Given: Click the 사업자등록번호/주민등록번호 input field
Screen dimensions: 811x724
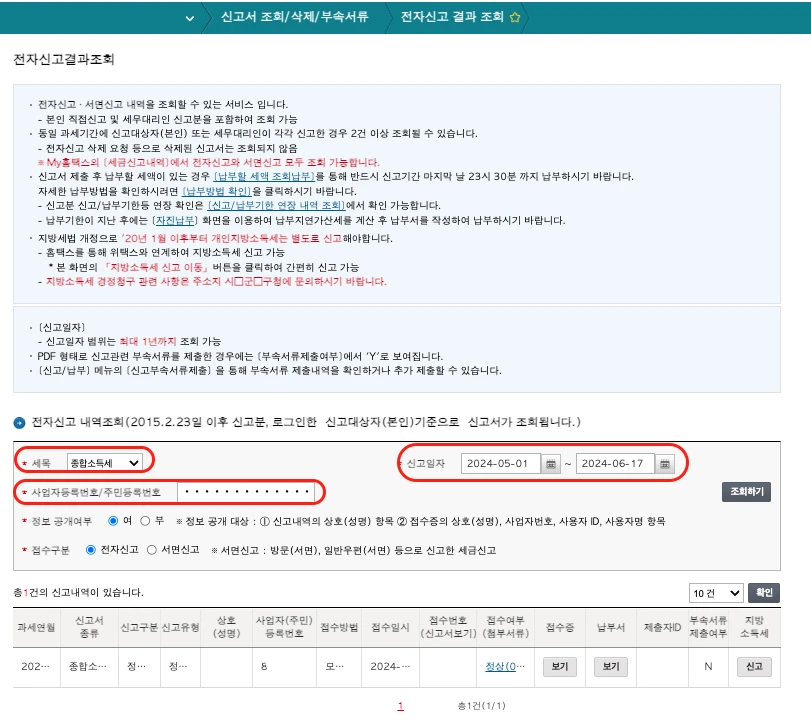Looking at the screenshot, I should [x=245, y=492].
